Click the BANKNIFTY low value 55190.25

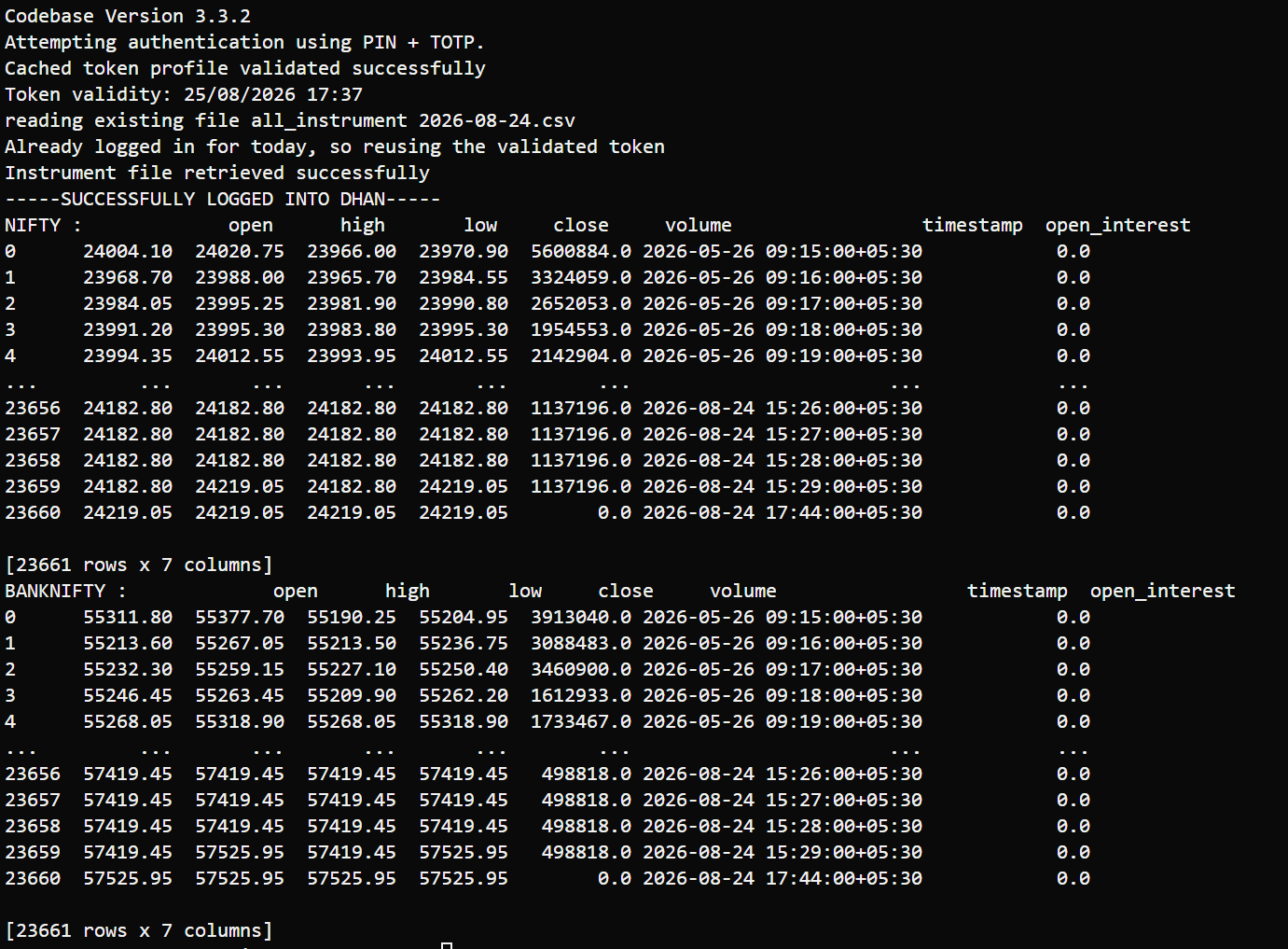coord(352,617)
